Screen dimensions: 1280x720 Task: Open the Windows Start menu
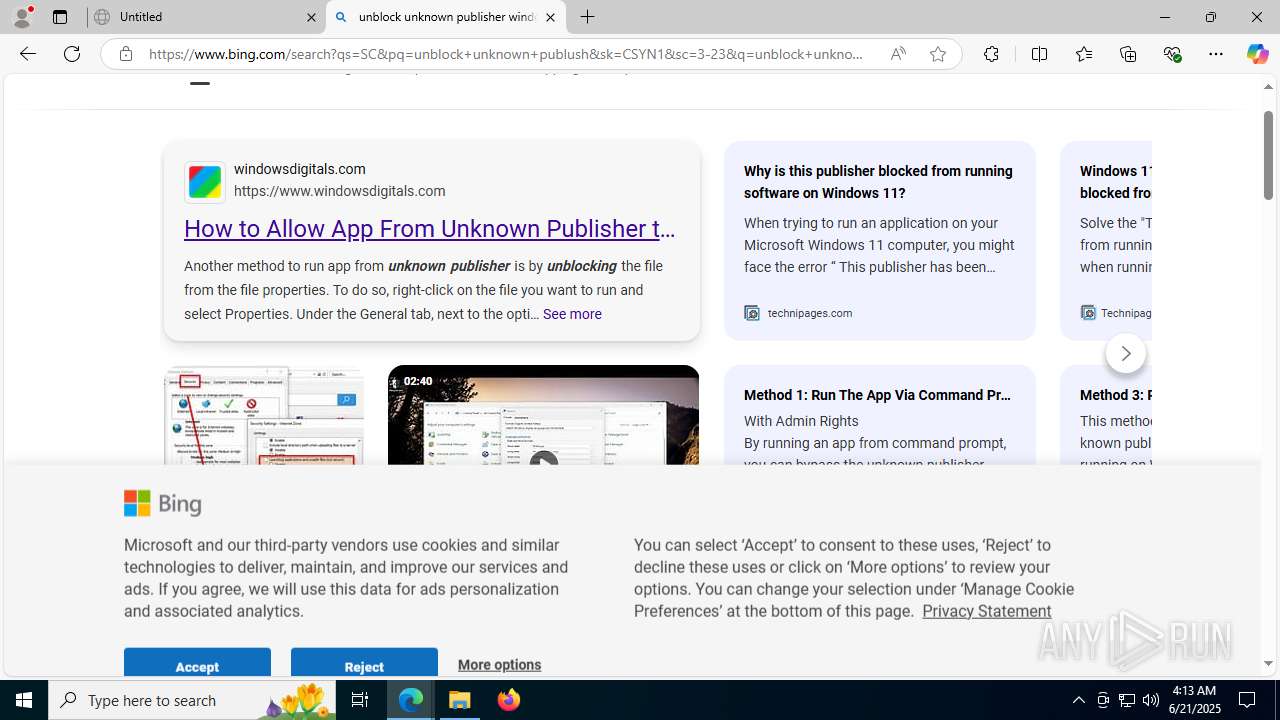pos(24,700)
